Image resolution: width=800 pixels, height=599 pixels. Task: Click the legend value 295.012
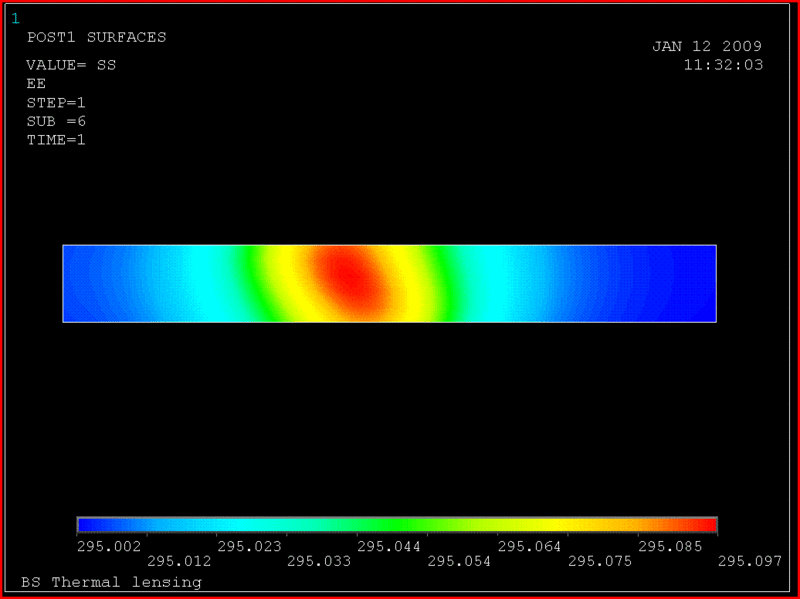(x=179, y=561)
